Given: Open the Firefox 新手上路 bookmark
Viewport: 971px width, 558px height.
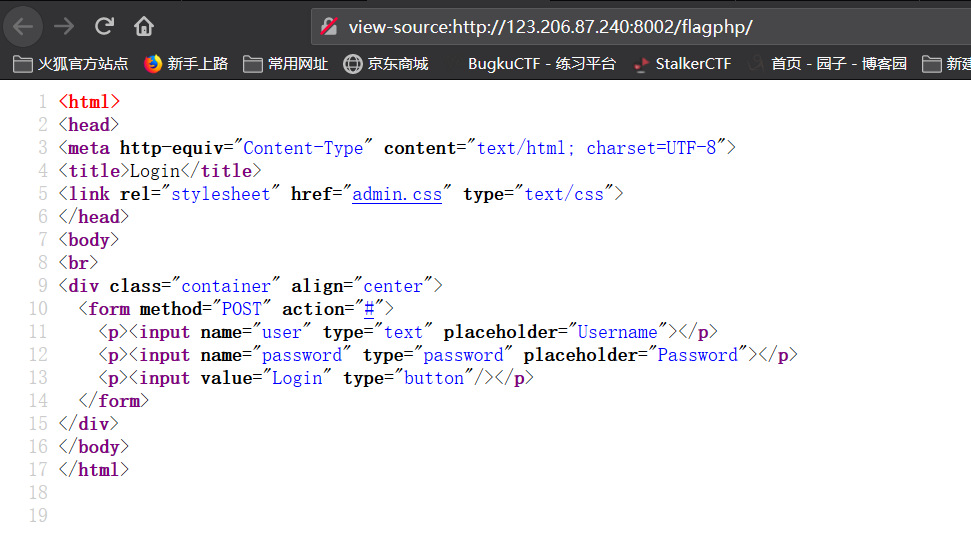Looking at the screenshot, I should click(x=186, y=64).
